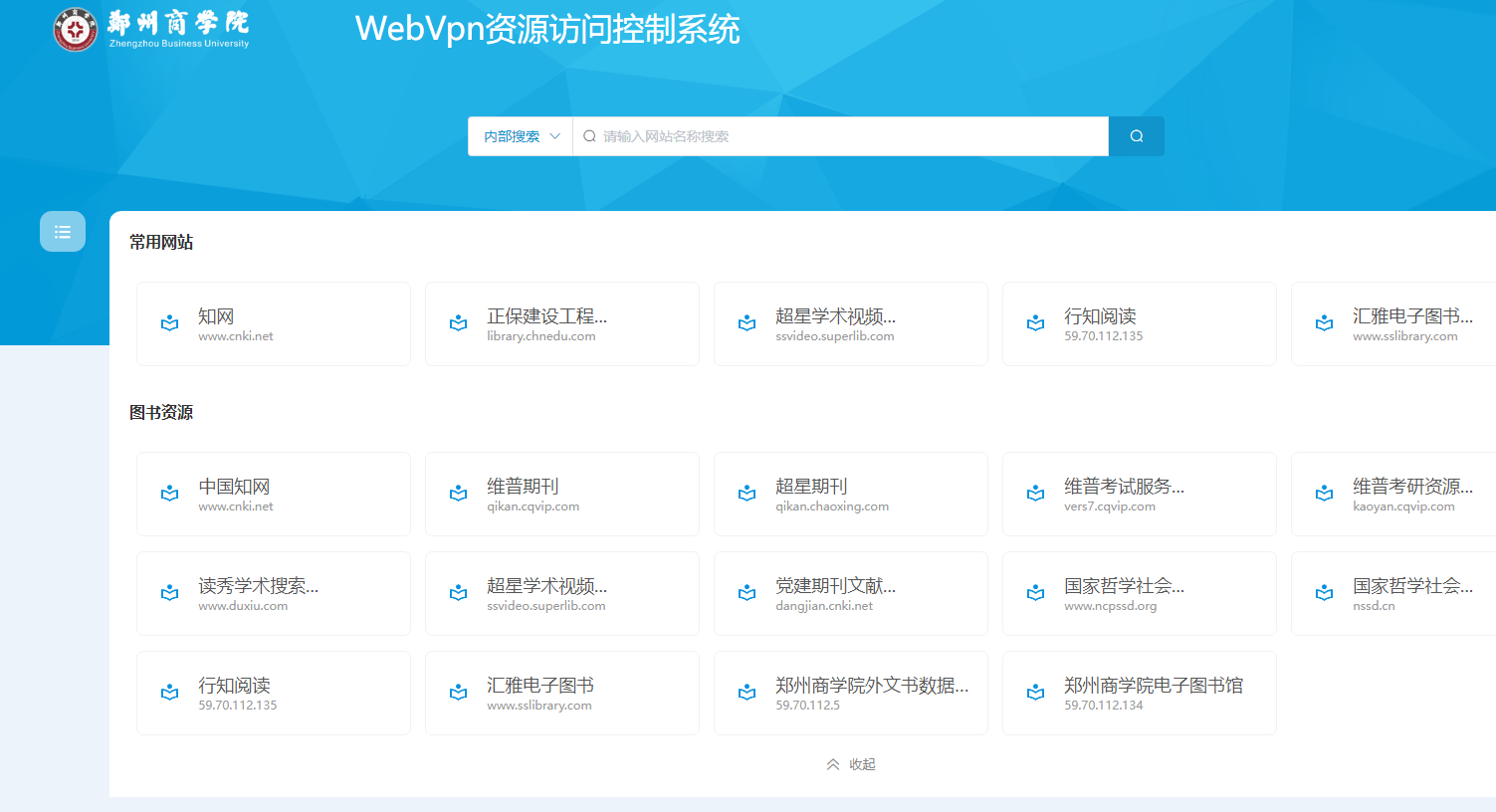The width and height of the screenshot is (1496, 812).
Task: Open the 正保建设工程 card
Action: click(562, 324)
